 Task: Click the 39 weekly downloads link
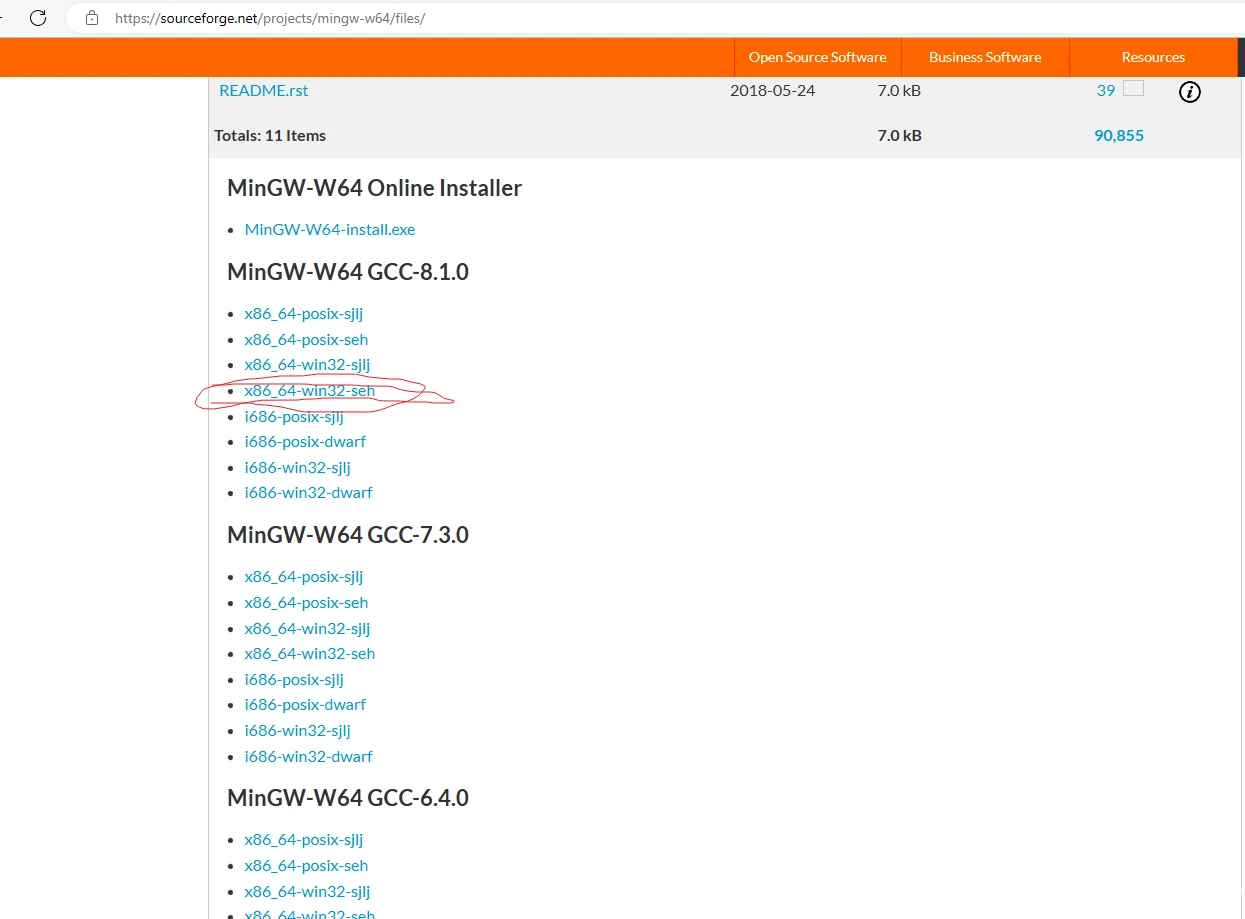[x=1105, y=90]
